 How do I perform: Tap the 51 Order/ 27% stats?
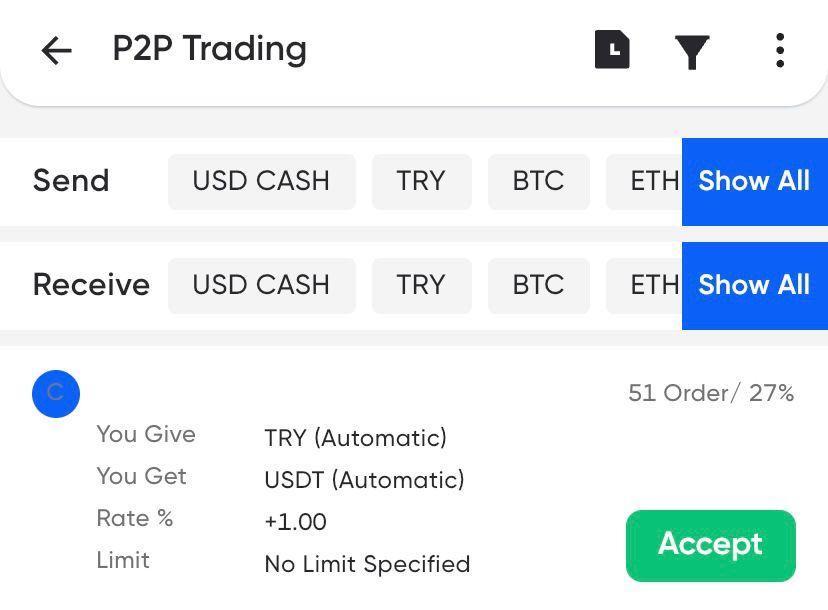point(711,393)
